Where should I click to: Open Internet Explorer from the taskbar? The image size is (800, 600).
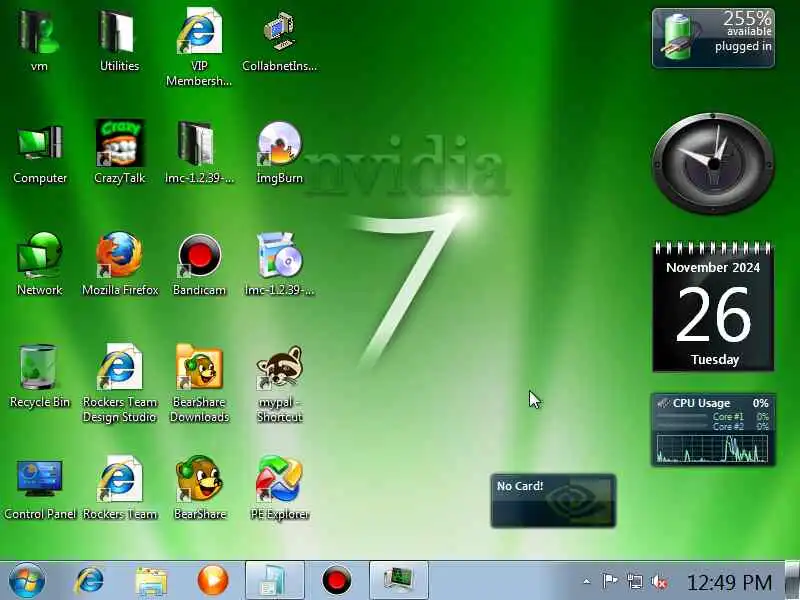pos(89,581)
